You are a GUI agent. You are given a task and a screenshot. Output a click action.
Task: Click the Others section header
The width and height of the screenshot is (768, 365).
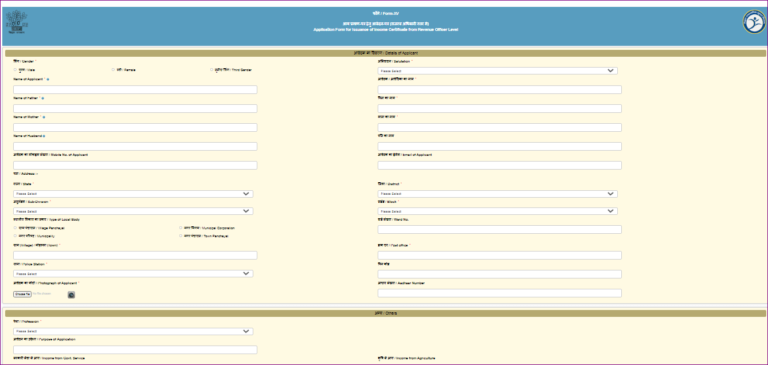point(385,313)
